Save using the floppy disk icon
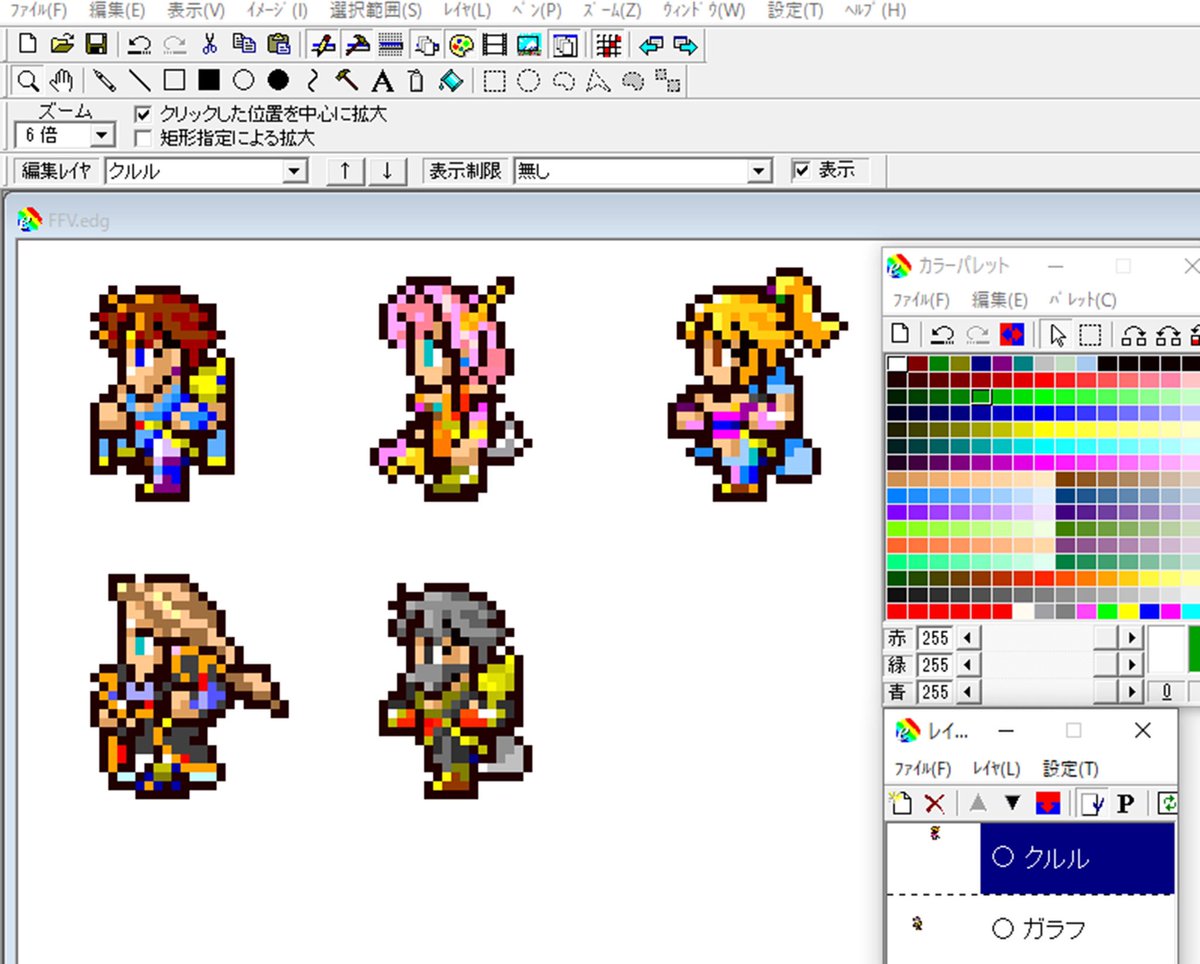 [96, 44]
